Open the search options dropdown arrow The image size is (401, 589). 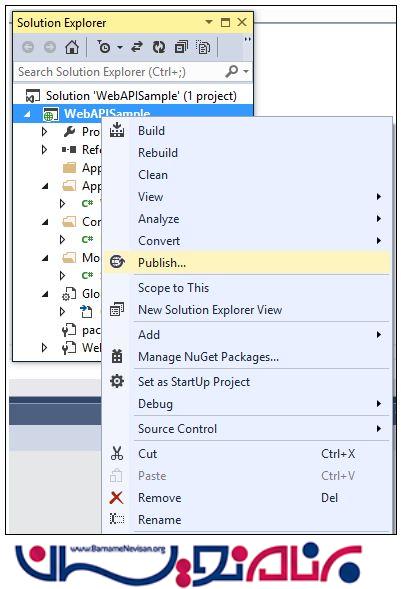pos(246,71)
